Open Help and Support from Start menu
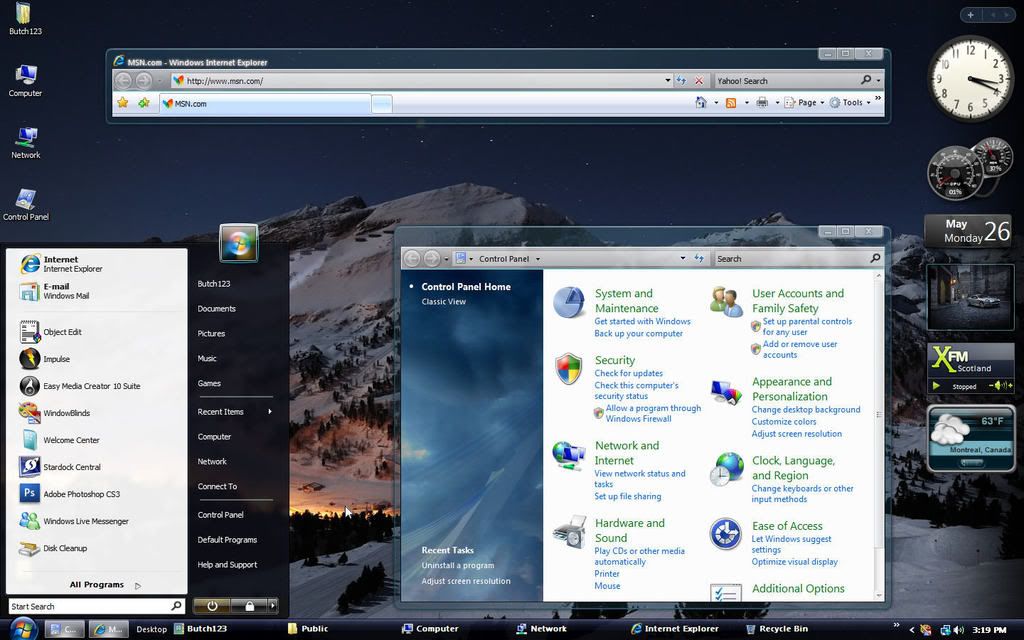Screen dimensions: 1024x640 coord(227,564)
